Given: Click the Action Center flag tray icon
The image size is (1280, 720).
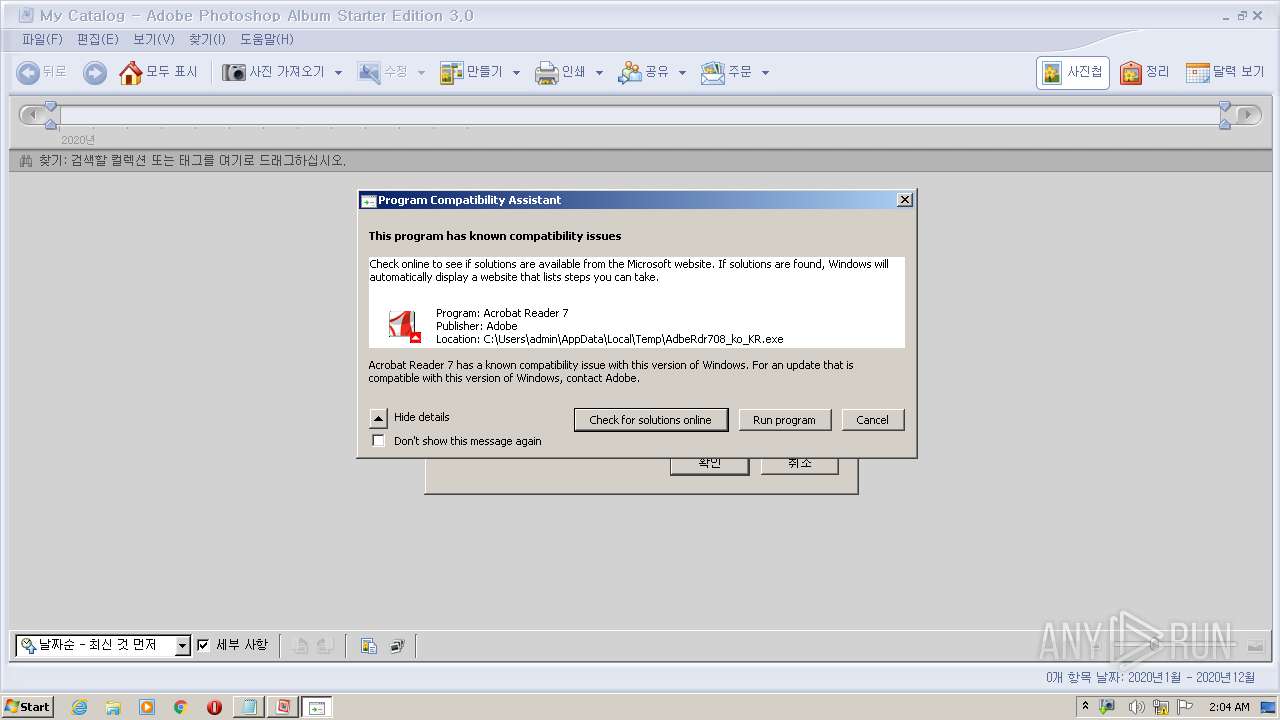Looking at the screenshot, I should [1186, 707].
